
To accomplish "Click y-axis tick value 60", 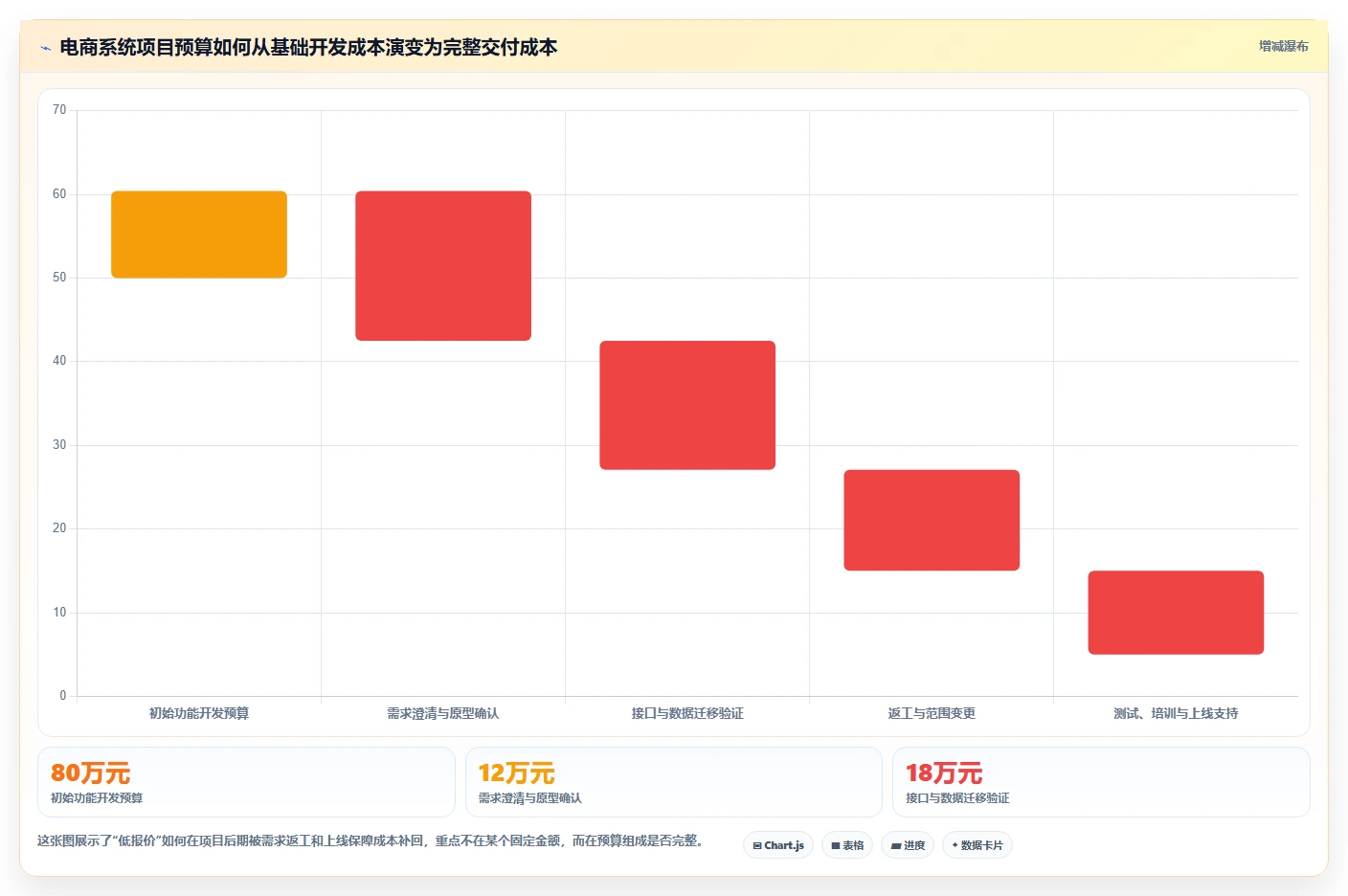I will coord(59,194).
